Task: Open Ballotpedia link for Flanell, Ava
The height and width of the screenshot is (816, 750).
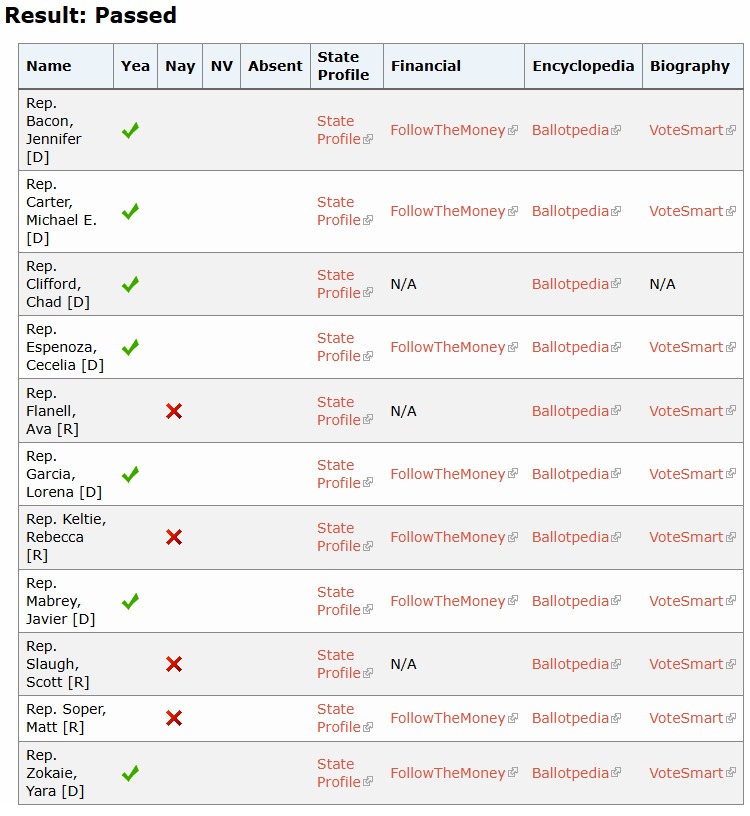Action: click(576, 411)
